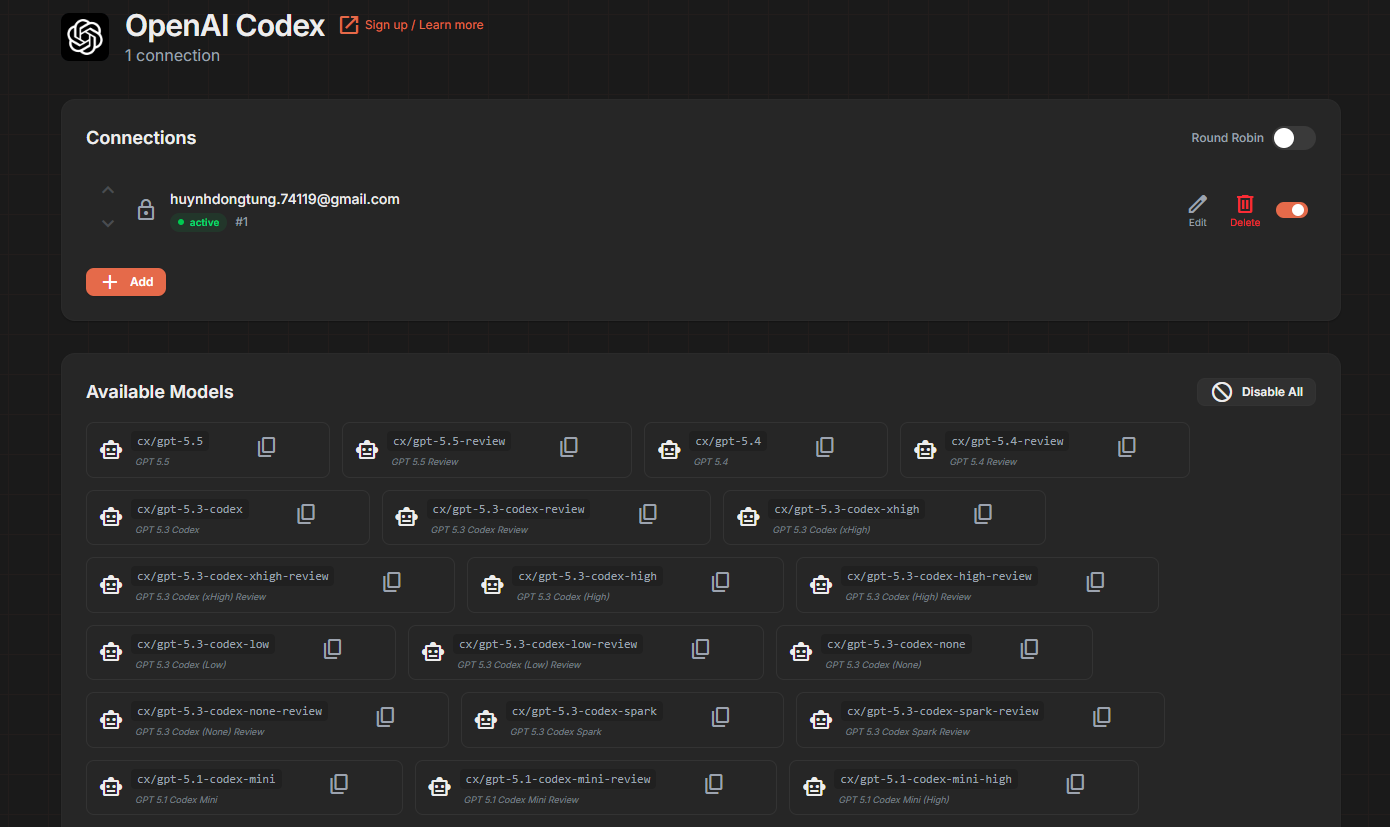This screenshot has height=827, width=1390.
Task: Click the cx/gpt-5.4-review model name
Action: [1007, 441]
